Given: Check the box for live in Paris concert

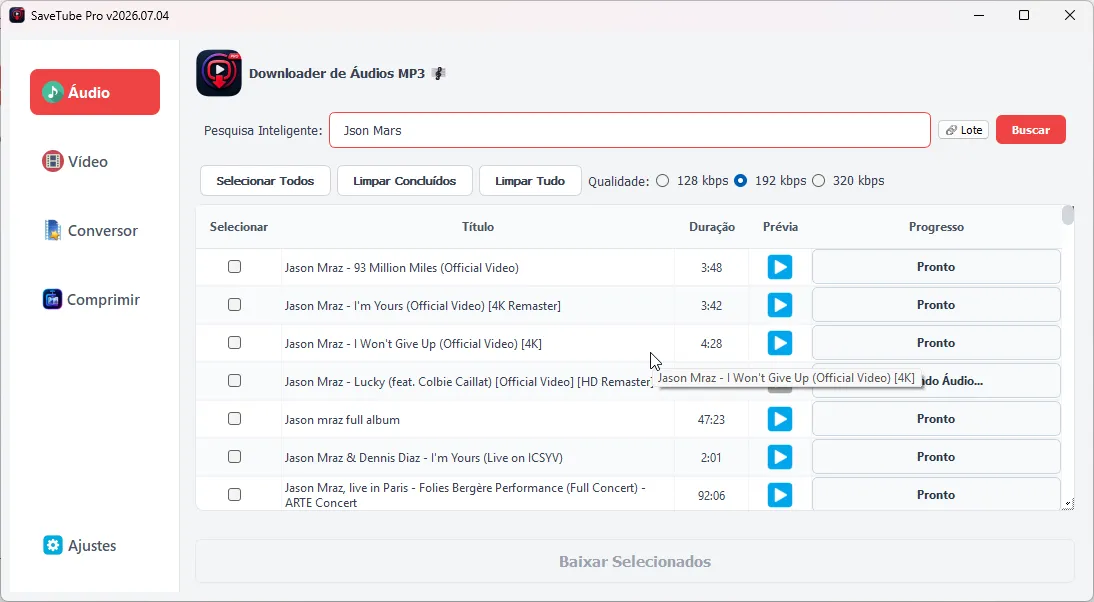Looking at the screenshot, I should pyautogui.click(x=234, y=495).
